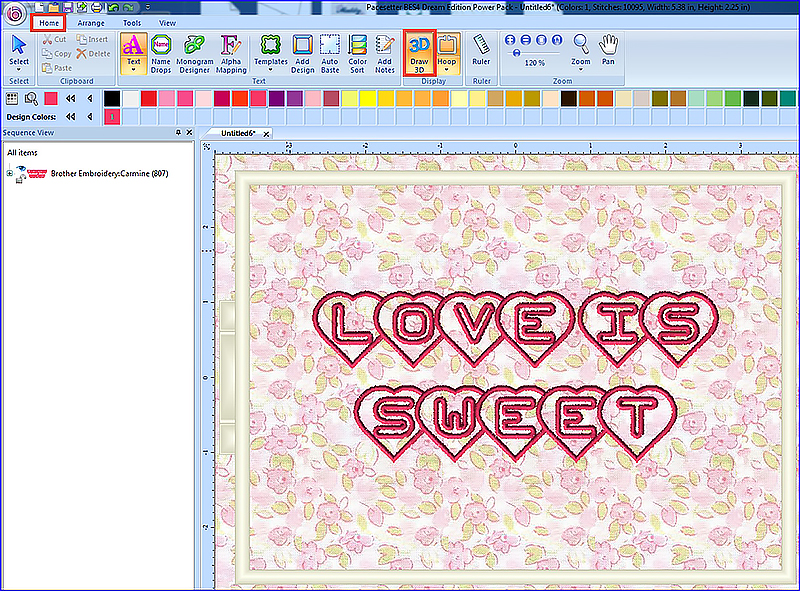800x591 pixels.
Task: Apply Auto Baste to design
Action: click(331, 52)
